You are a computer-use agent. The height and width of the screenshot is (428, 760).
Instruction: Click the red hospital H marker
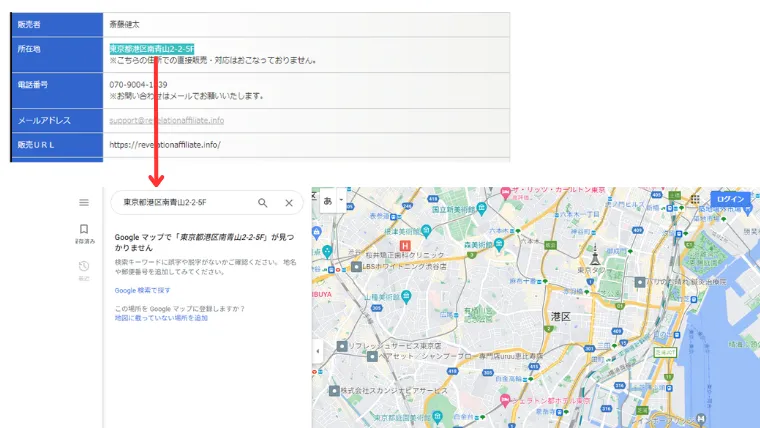[404, 245]
